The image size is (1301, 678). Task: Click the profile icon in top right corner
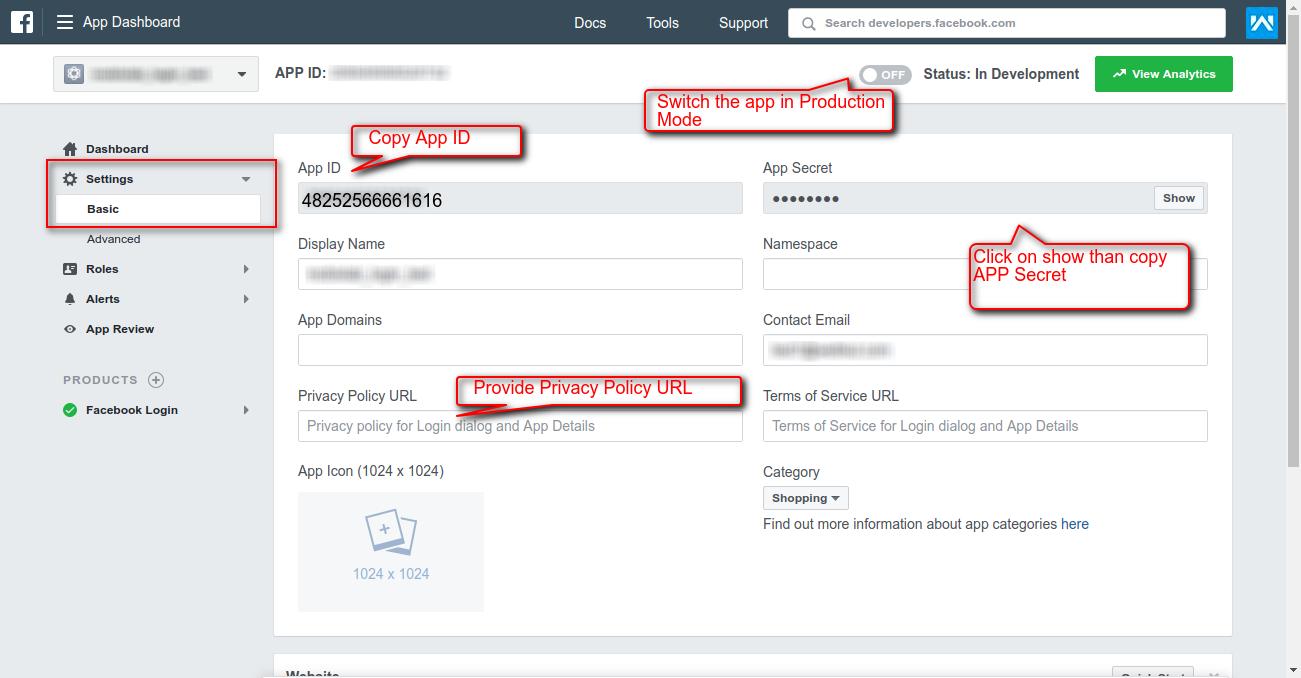click(x=1261, y=22)
